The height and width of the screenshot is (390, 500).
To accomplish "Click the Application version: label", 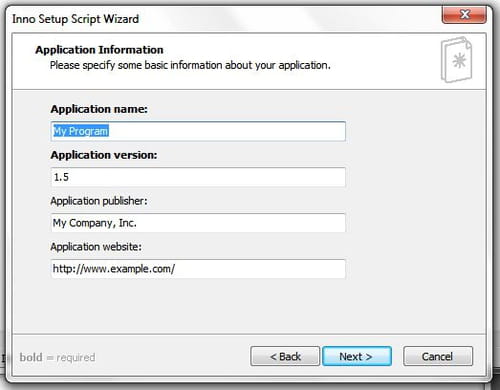I will click(x=104, y=155).
